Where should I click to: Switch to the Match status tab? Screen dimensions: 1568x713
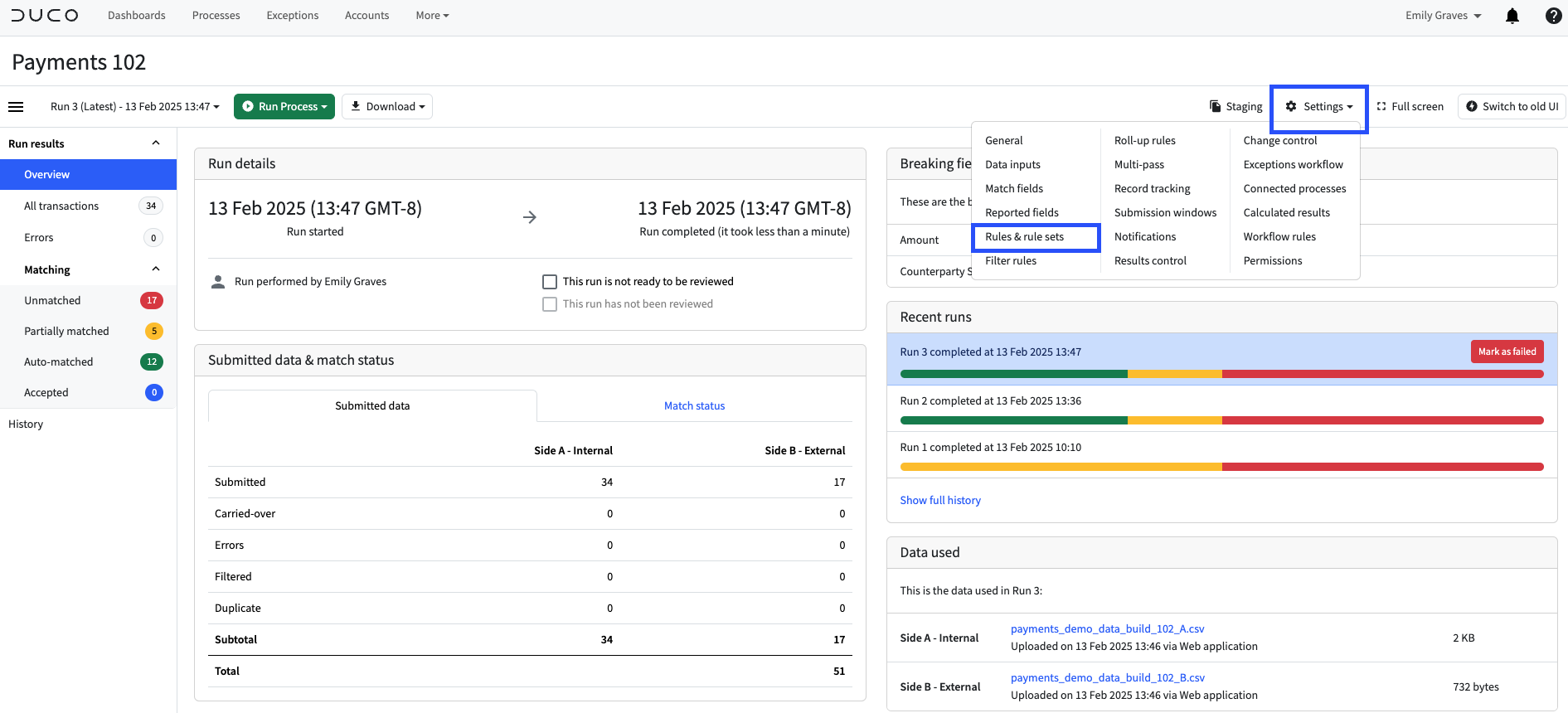point(695,406)
